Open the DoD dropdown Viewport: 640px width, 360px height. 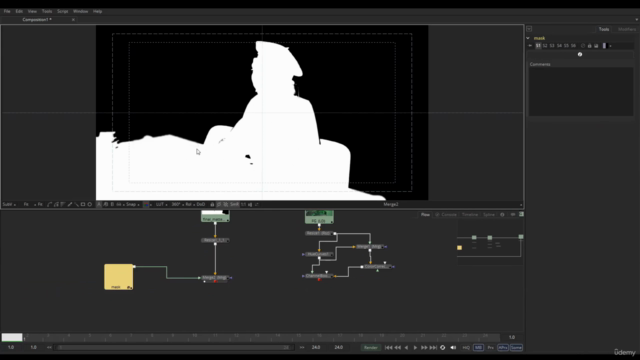pos(201,204)
